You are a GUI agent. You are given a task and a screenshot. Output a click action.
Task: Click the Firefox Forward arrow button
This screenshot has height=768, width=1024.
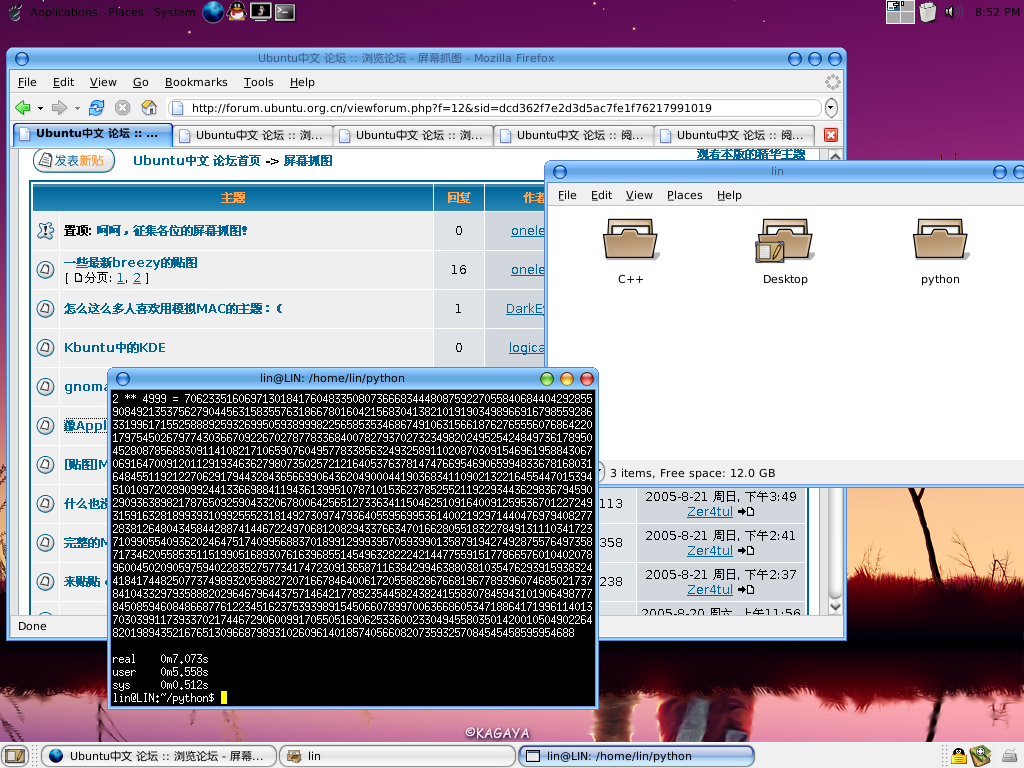[59, 108]
